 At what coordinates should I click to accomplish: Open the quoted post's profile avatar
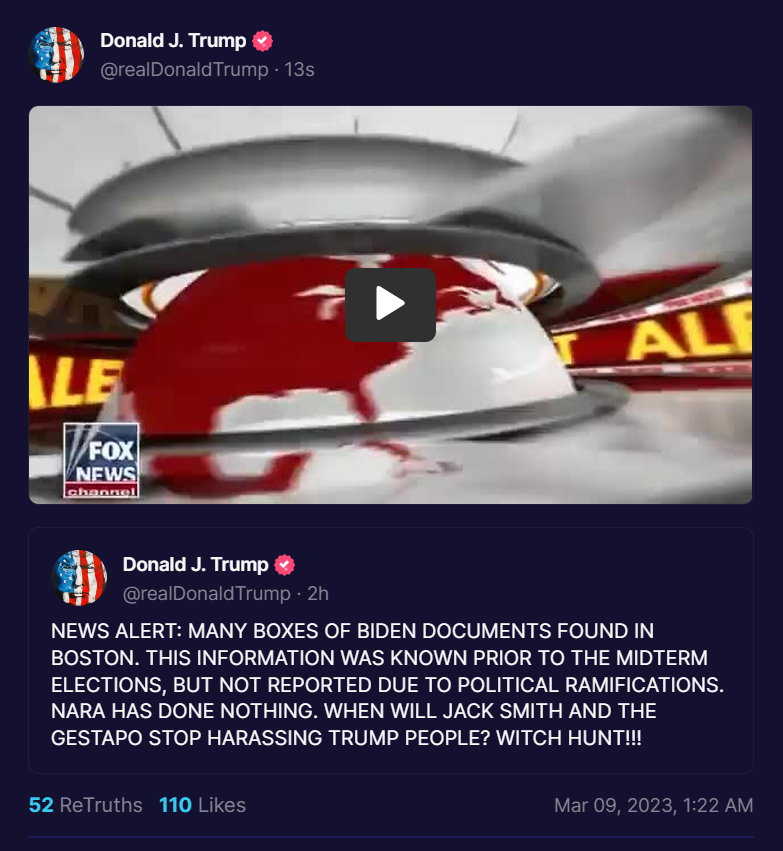point(79,578)
